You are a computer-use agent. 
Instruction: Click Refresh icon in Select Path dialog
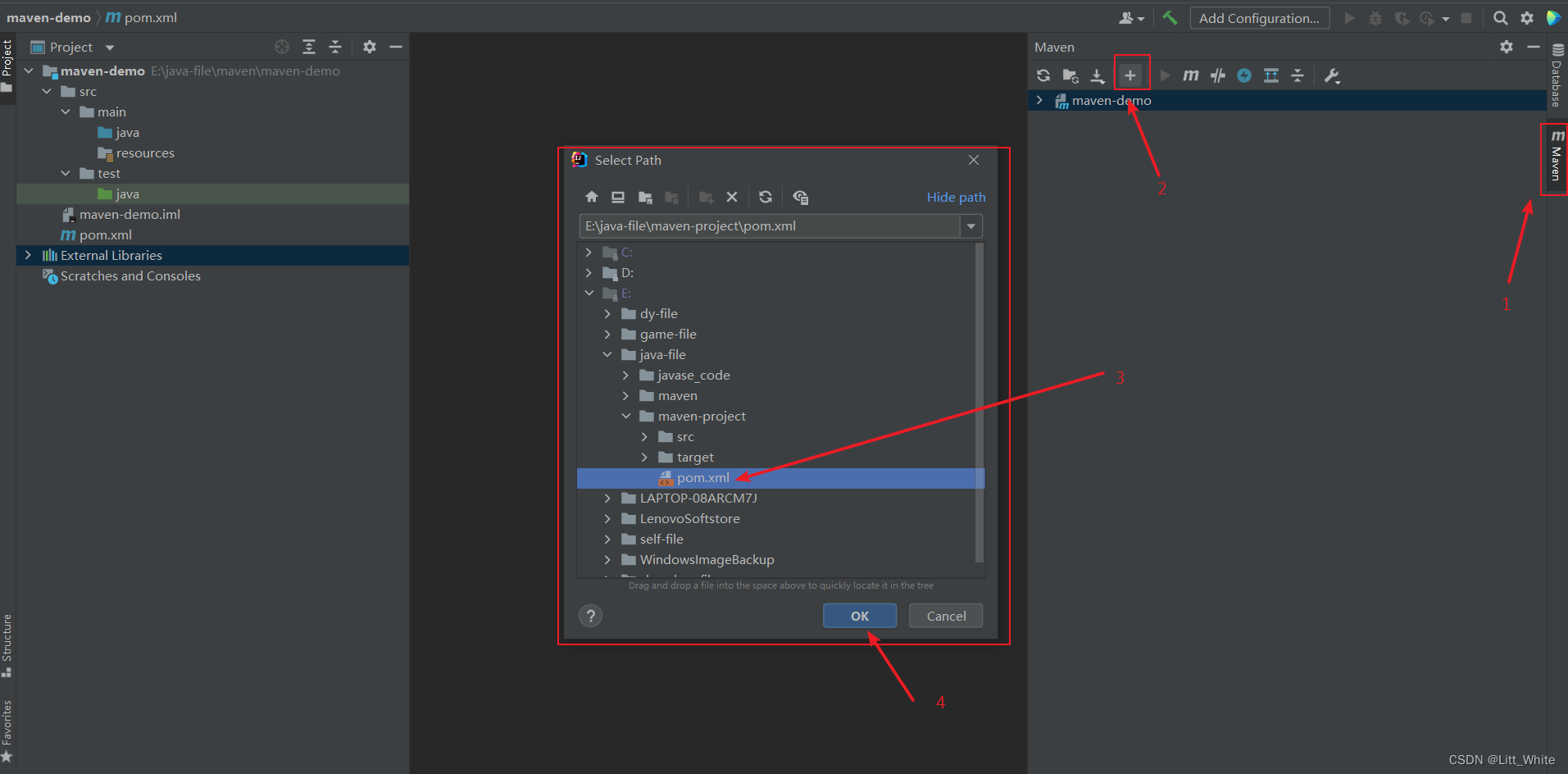[766, 197]
